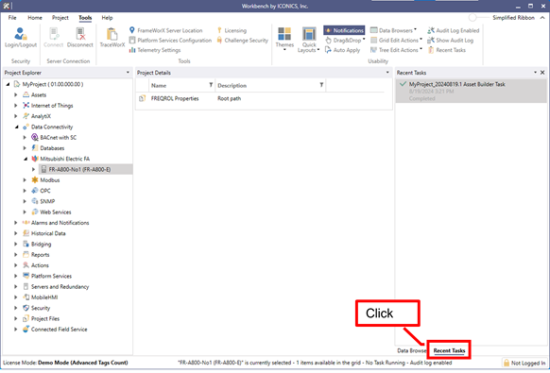550x373 pixels.
Task: Open Data Browsers dropdown
Action: point(394,31)
